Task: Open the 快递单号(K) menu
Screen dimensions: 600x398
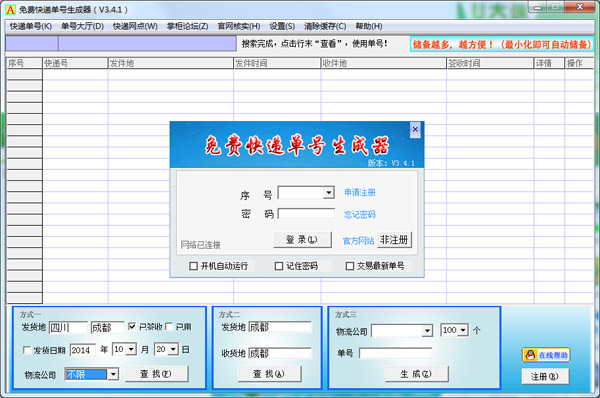Action: tap(31, 26)
